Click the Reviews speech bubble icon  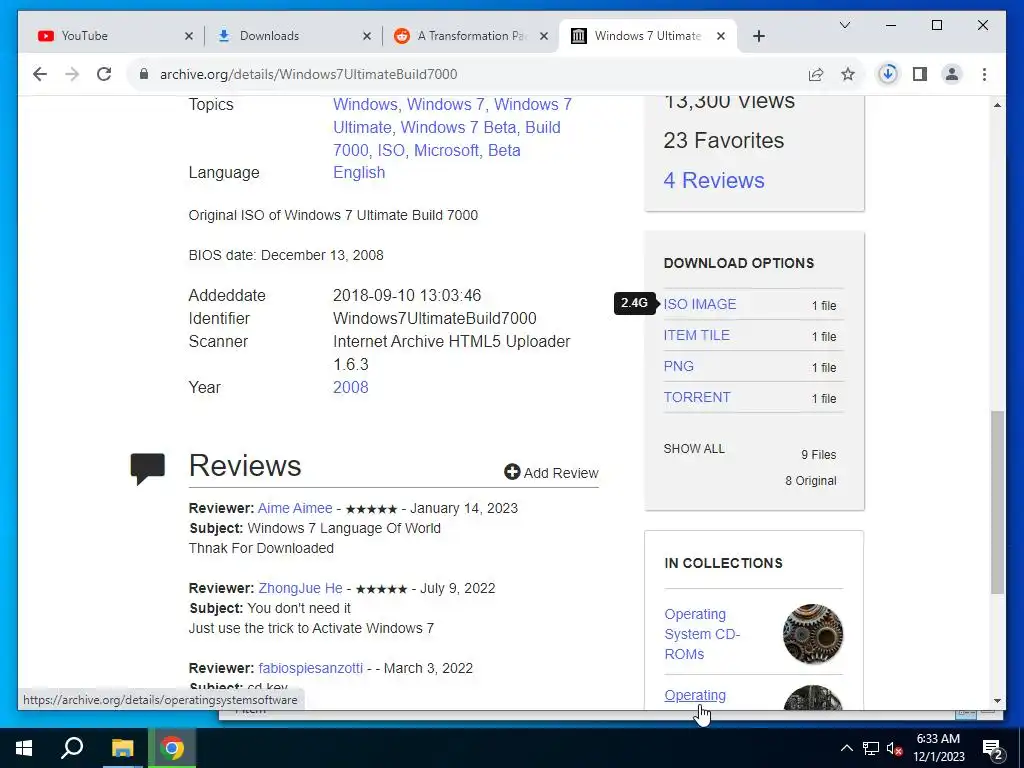[148, 468]
